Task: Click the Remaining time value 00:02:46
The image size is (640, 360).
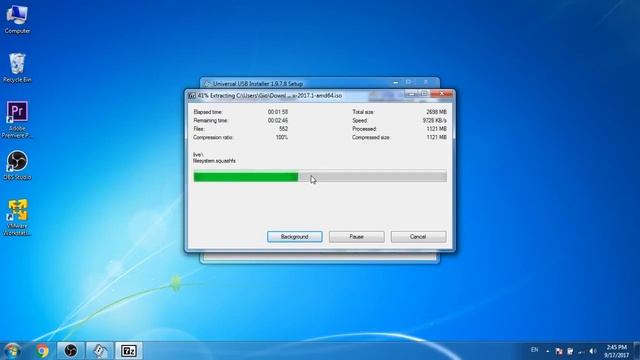Action: 278,120
